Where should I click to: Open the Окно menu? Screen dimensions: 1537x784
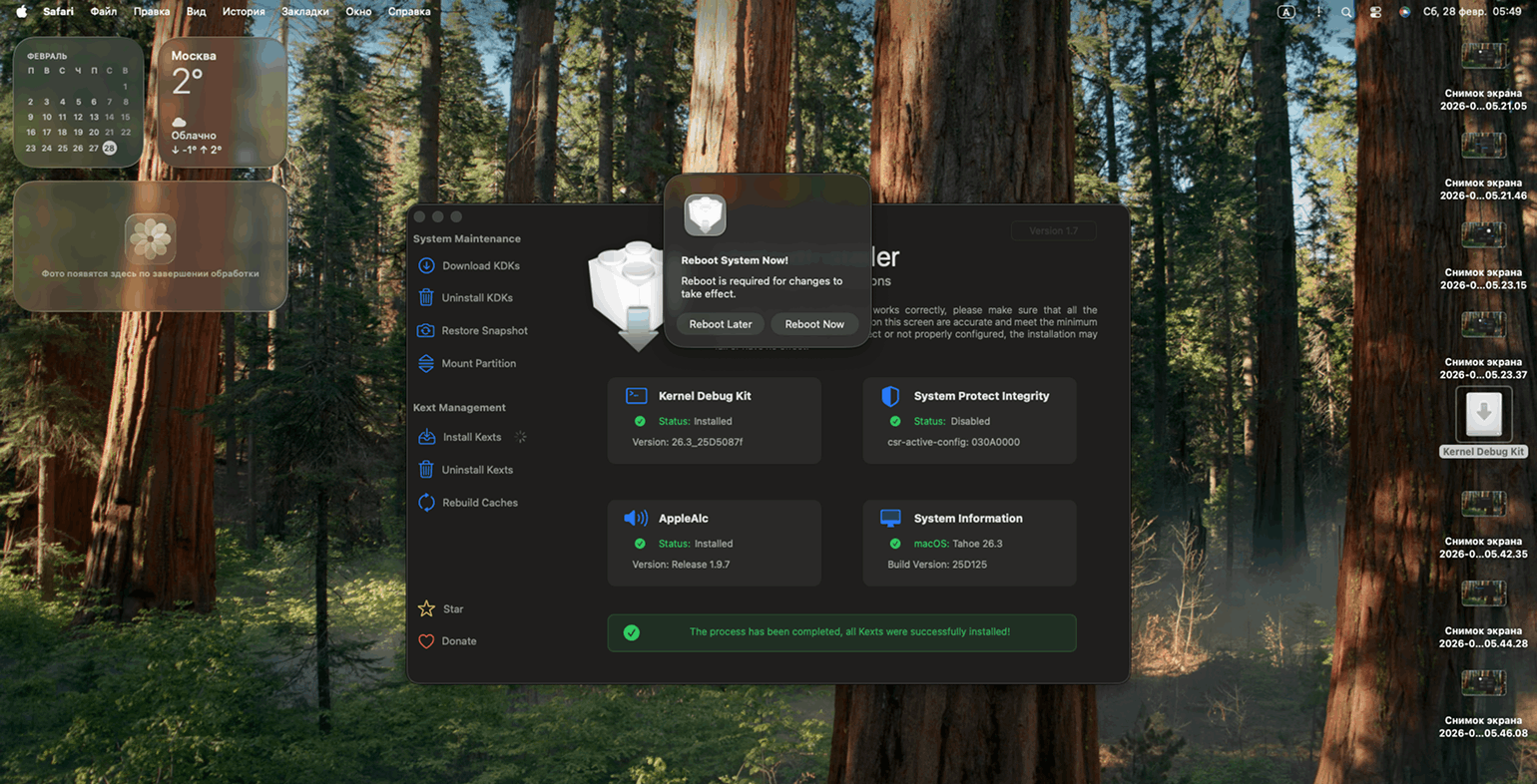click(358, 12)
